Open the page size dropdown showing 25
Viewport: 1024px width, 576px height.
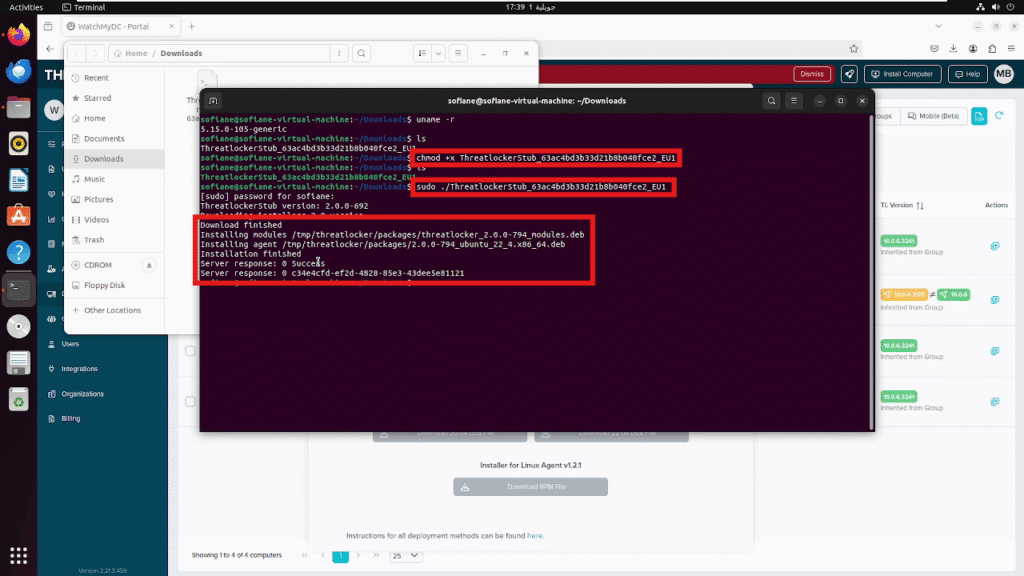(406, 556)
